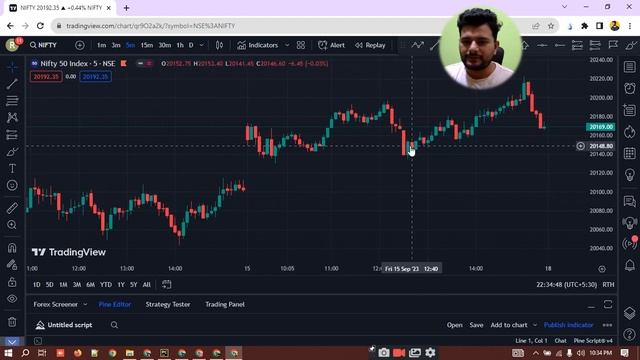Maximize the bottom panel
Screen dimensions: 640x360
coord(608,304)
